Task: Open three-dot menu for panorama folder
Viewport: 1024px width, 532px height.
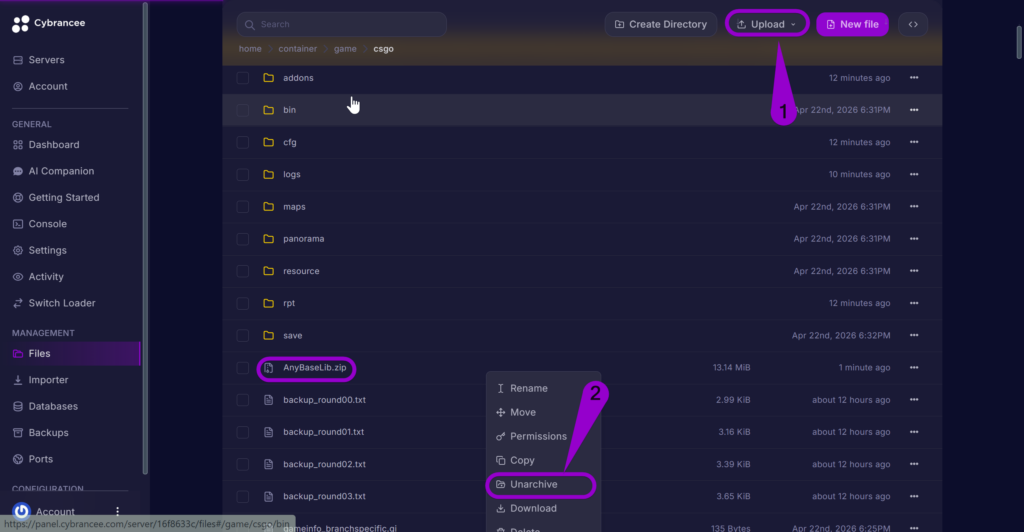Action: [914, 239]
